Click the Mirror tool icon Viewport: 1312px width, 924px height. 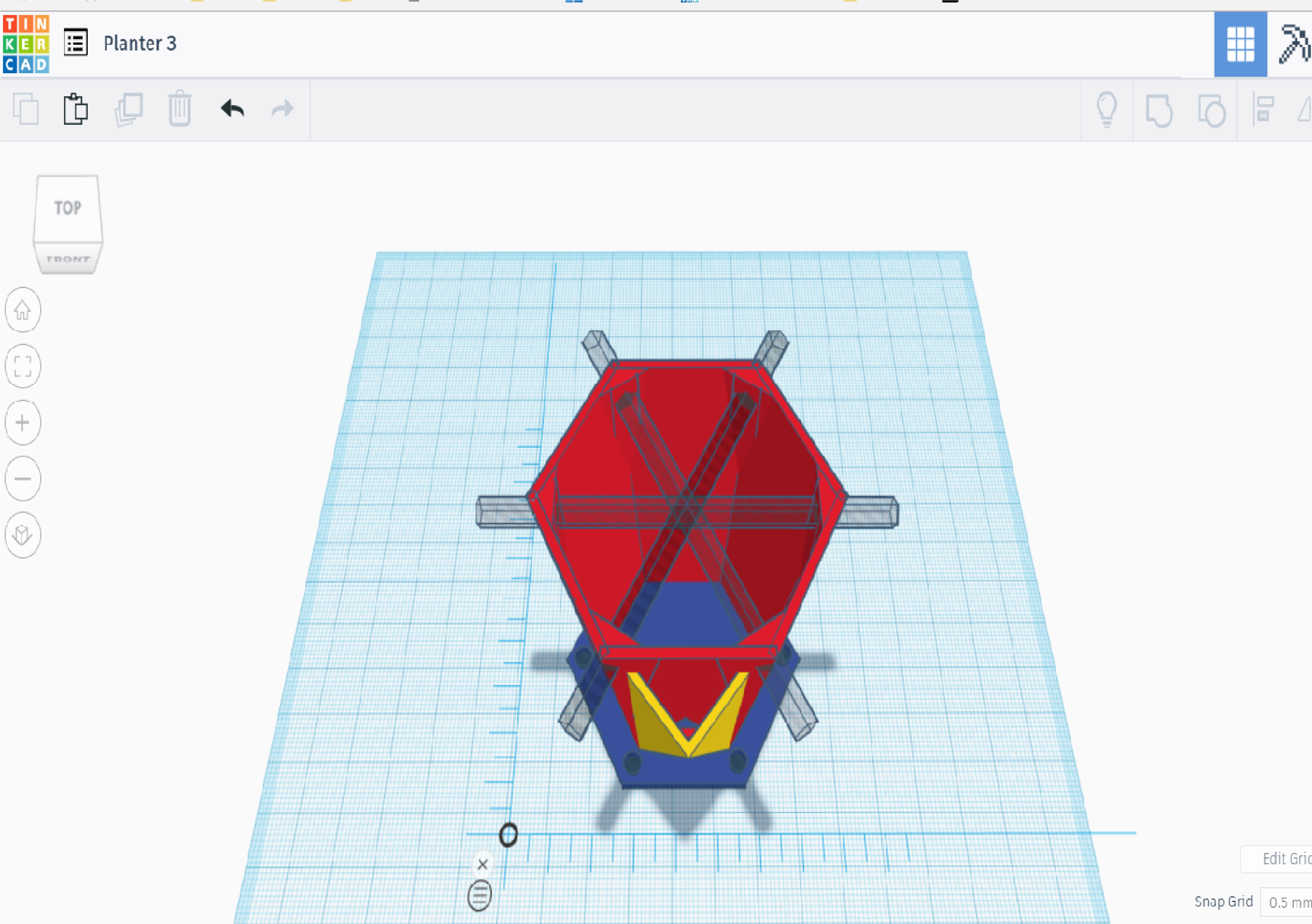click(x=1304, y=109)
